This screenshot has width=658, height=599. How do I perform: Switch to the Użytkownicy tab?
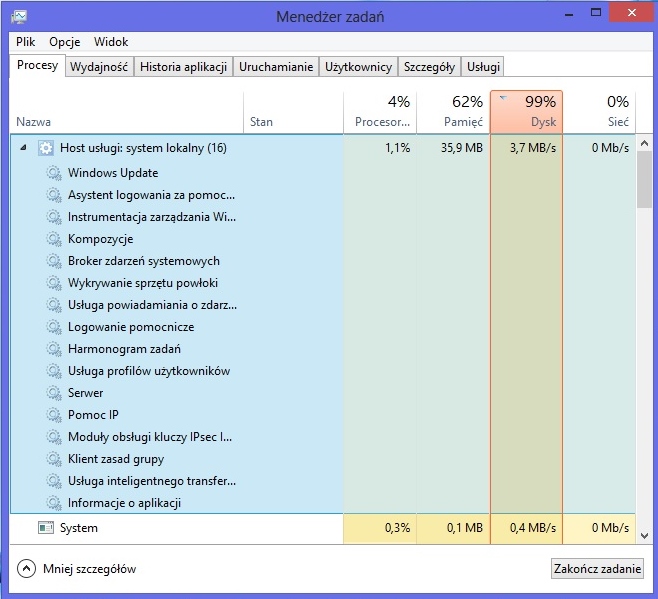[x=358, y=67]
